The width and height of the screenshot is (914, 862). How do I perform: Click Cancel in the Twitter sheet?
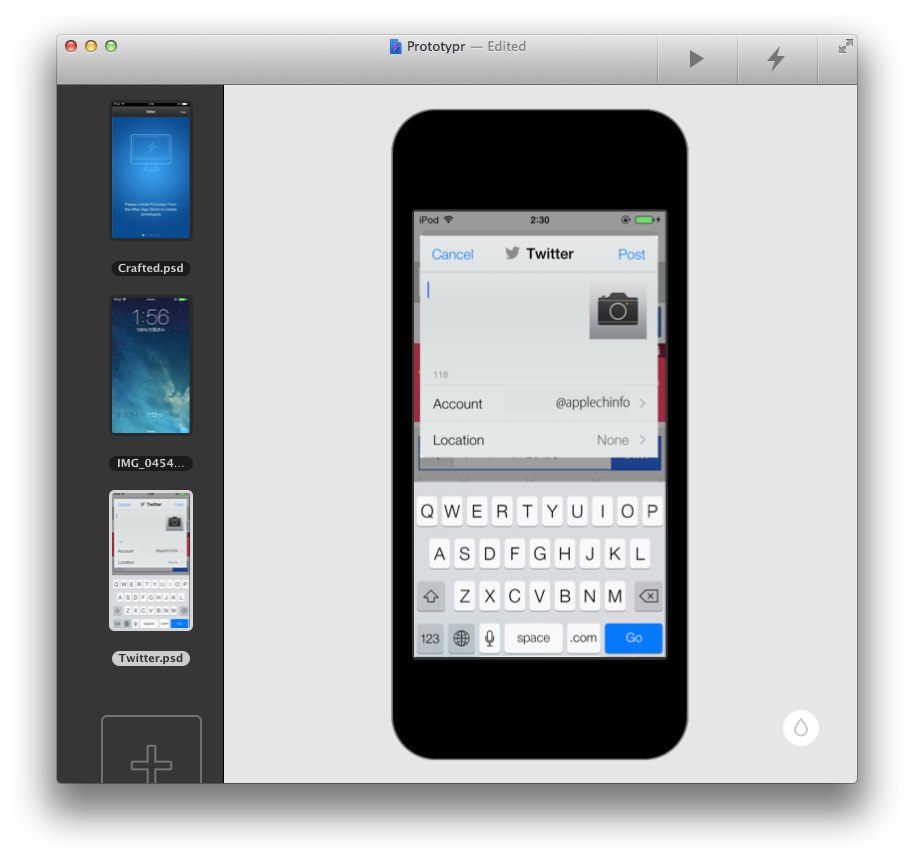[x=452, y=254]
